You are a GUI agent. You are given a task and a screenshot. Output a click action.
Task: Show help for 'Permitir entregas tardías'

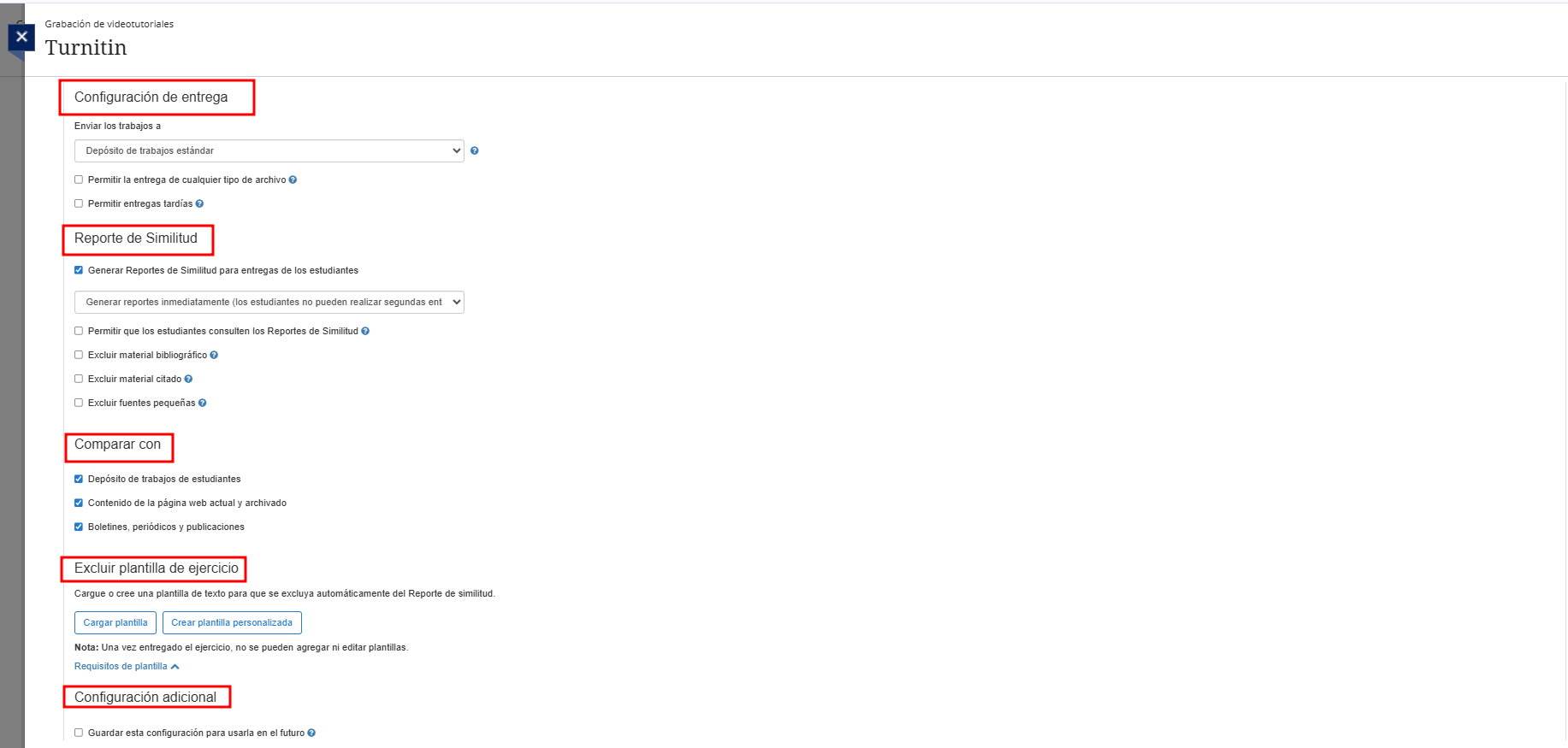point(199,204)
